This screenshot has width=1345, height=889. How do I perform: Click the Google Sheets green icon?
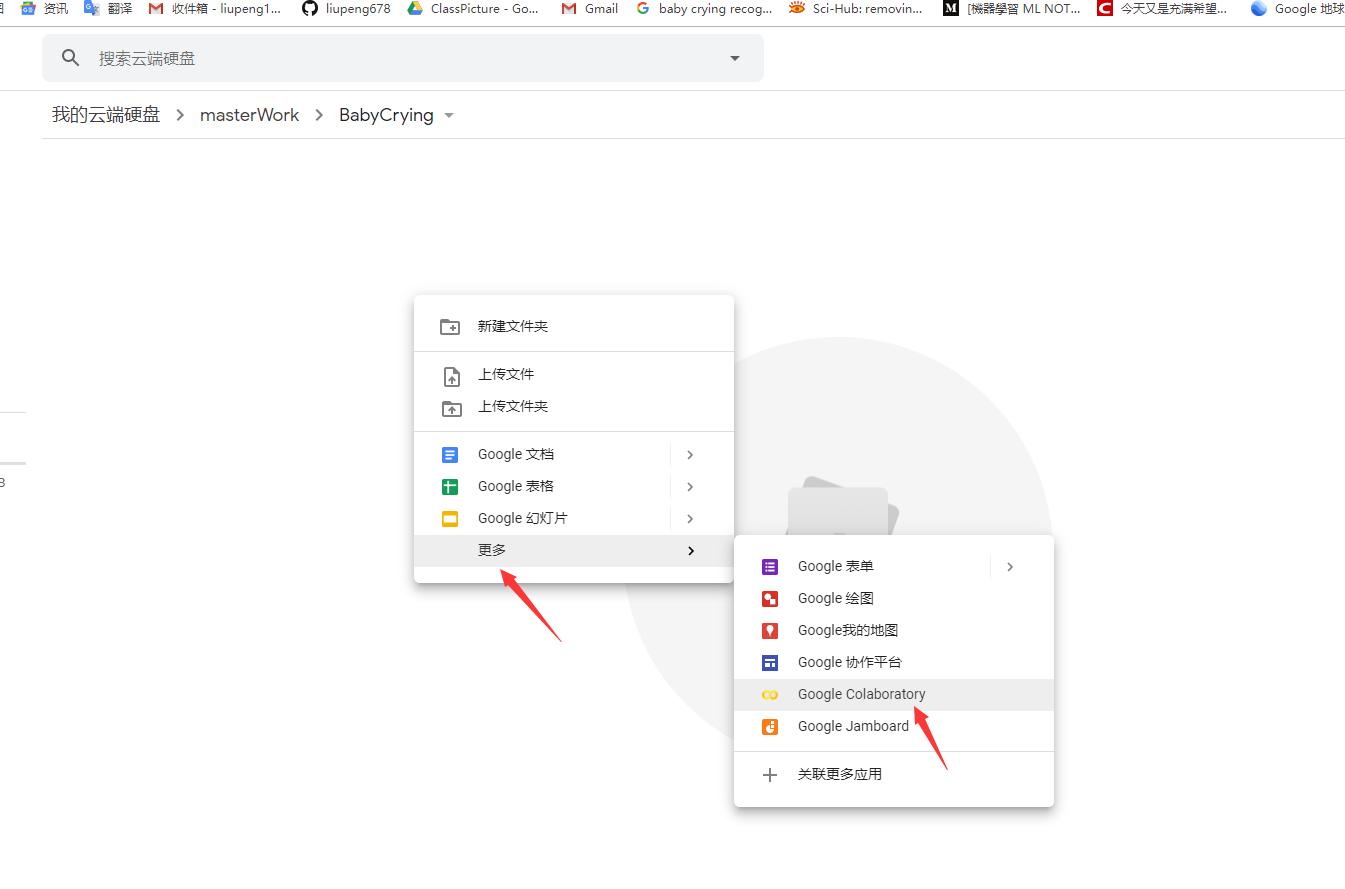coord(450,487)
